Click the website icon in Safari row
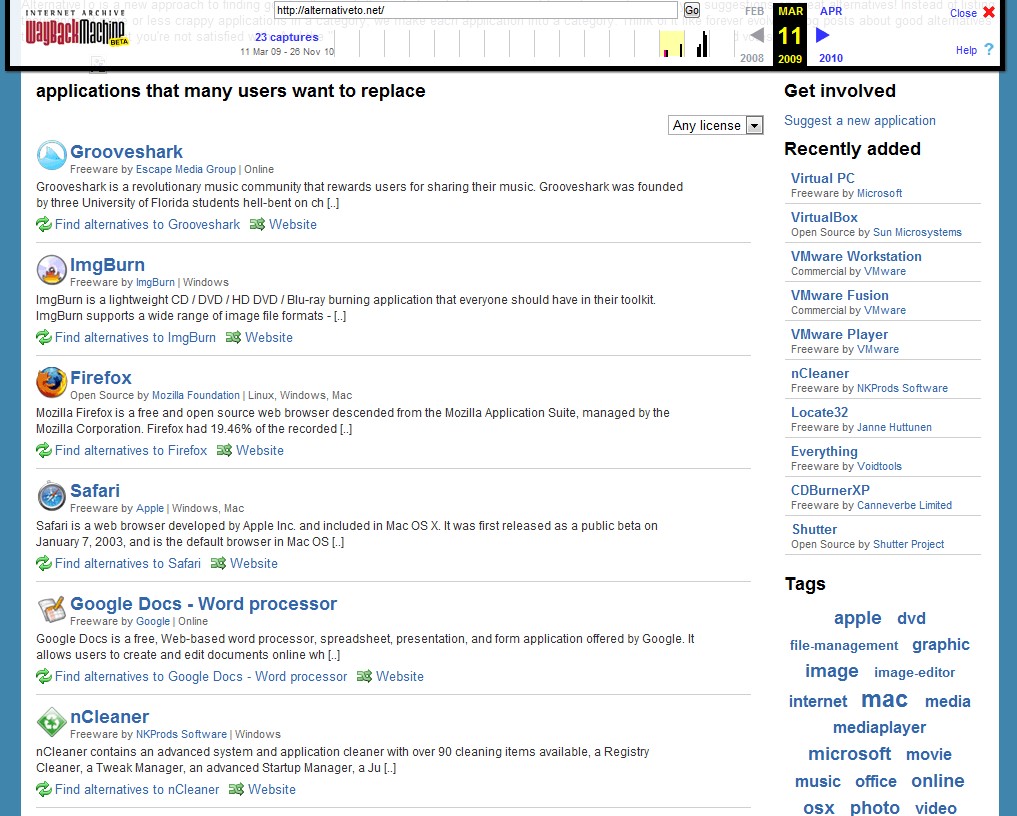This screenshot has width=1017, height=816. pos(218,563)
